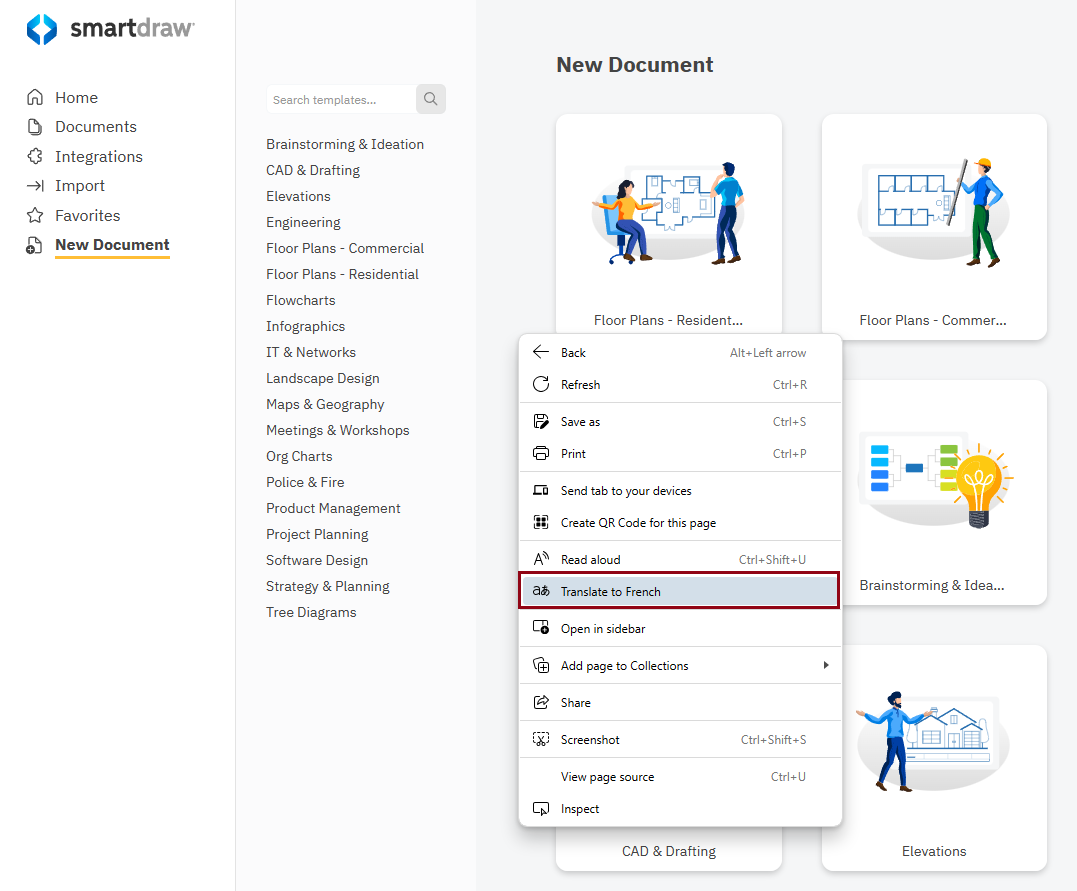Open the Flowcharts template category

pyautogui.click(x=300, y=300)
